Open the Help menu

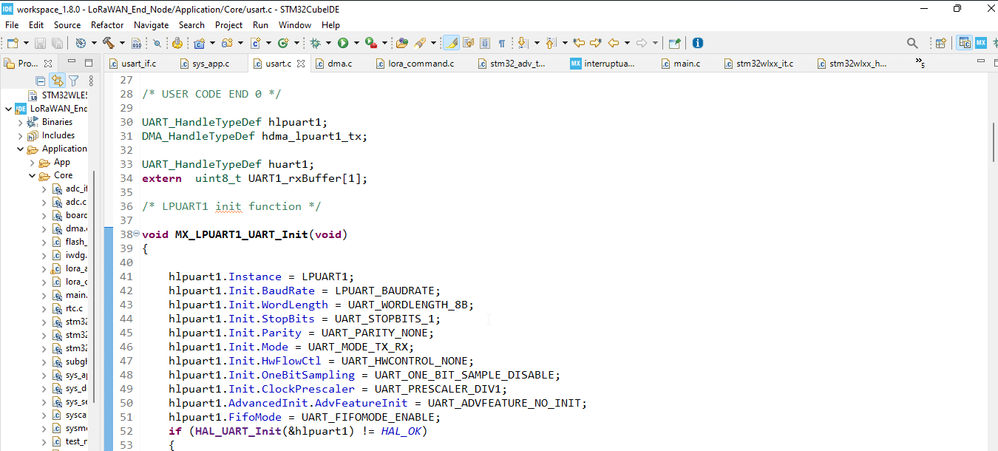(x=330, y=25)
